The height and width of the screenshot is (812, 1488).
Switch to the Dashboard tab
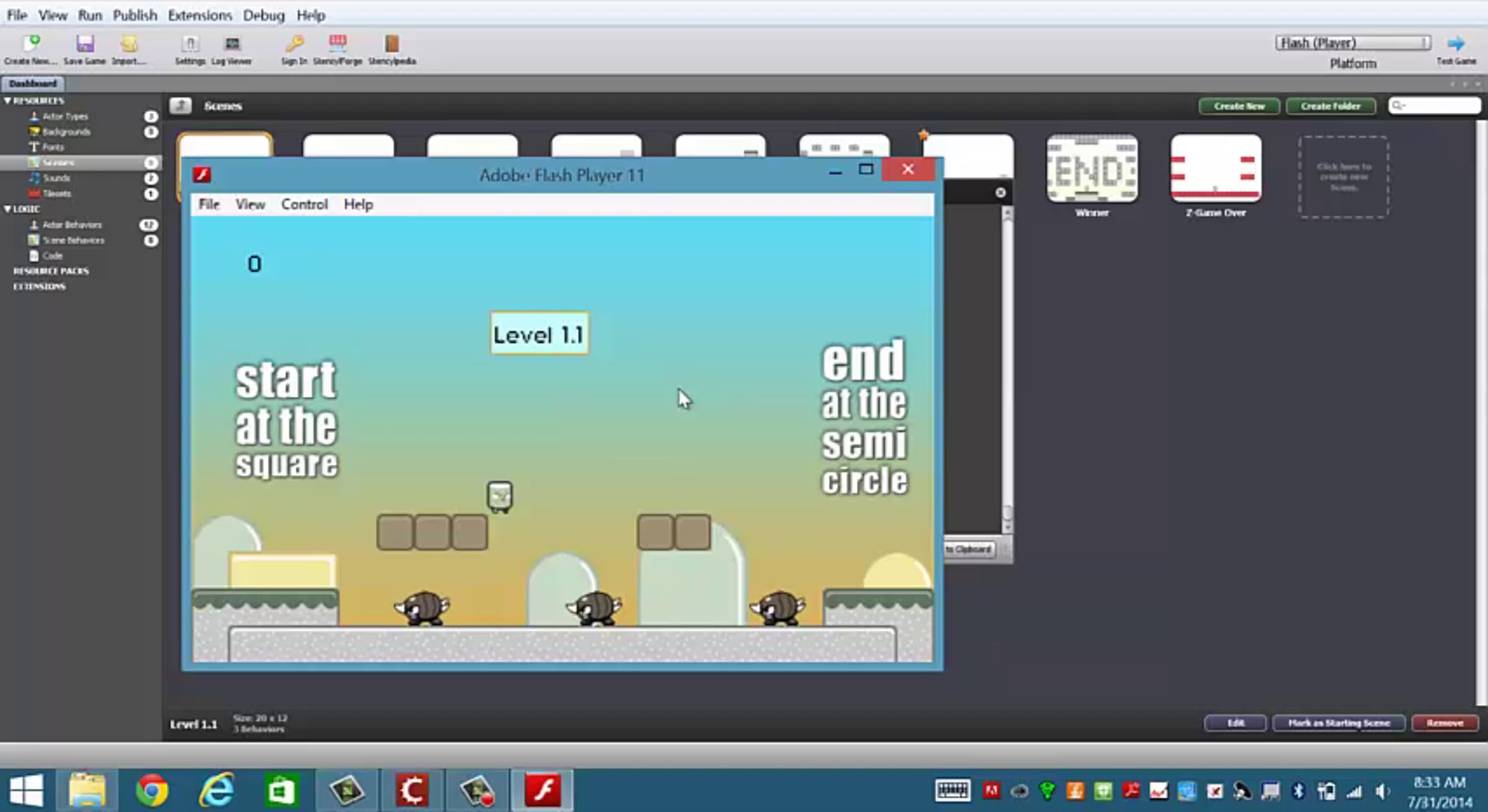coord(32,84)
